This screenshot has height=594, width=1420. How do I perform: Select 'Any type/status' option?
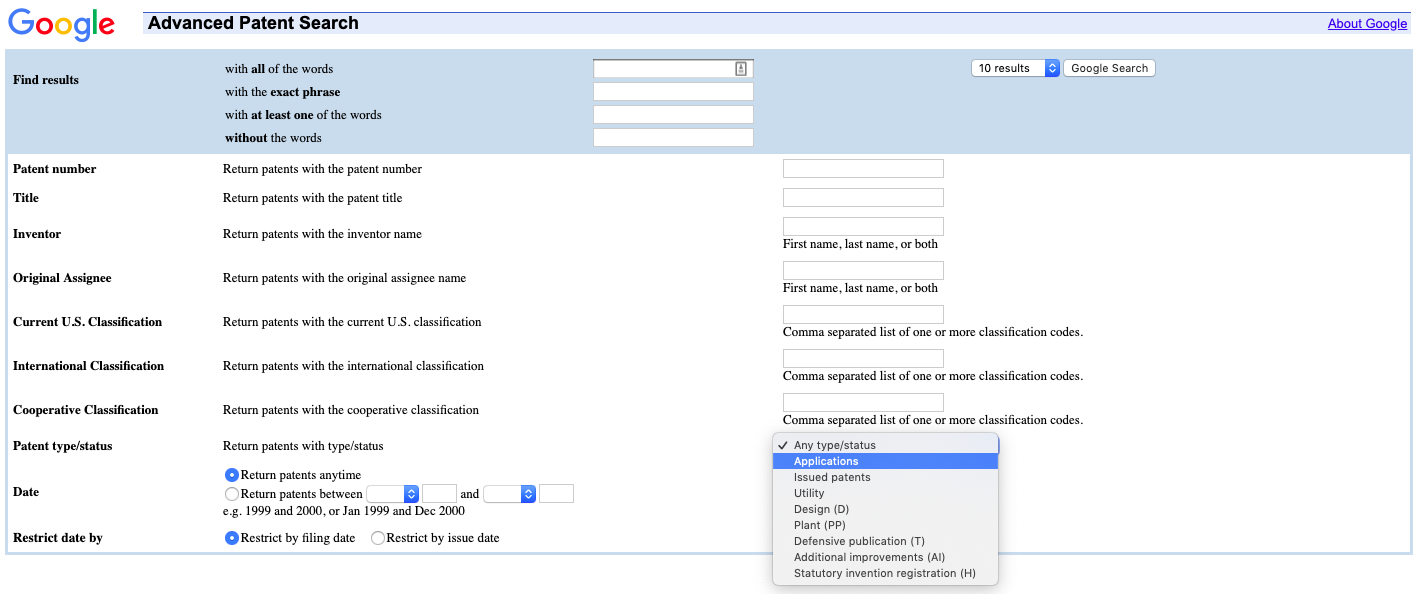coord(885,445)
